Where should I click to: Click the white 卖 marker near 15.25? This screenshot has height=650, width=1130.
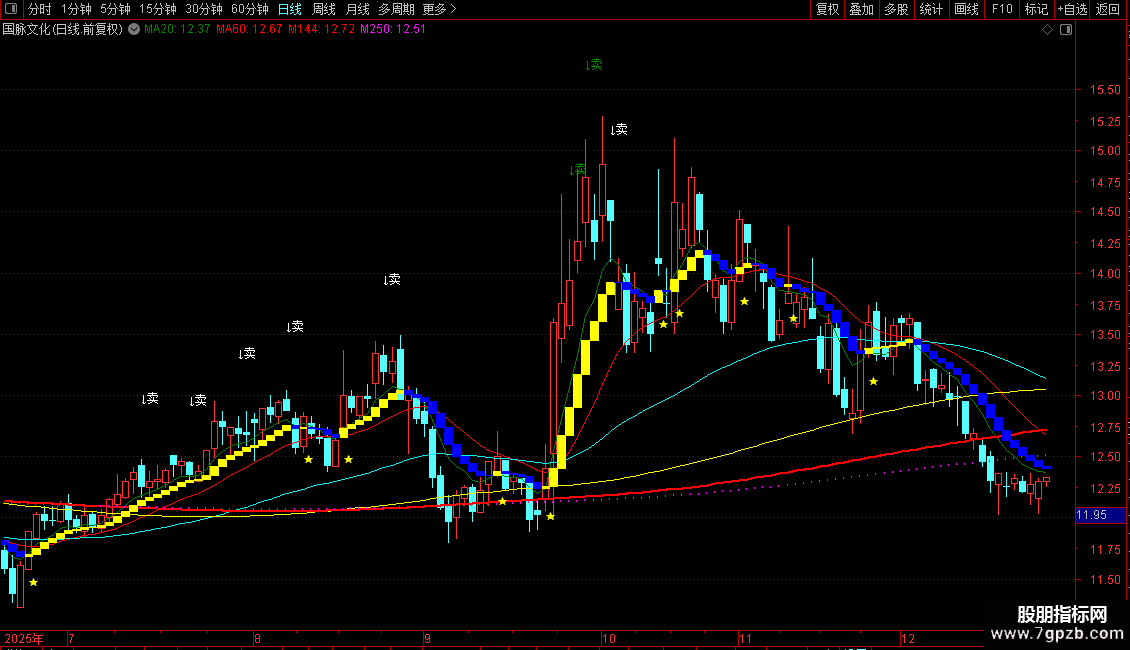tap(619, 130)
